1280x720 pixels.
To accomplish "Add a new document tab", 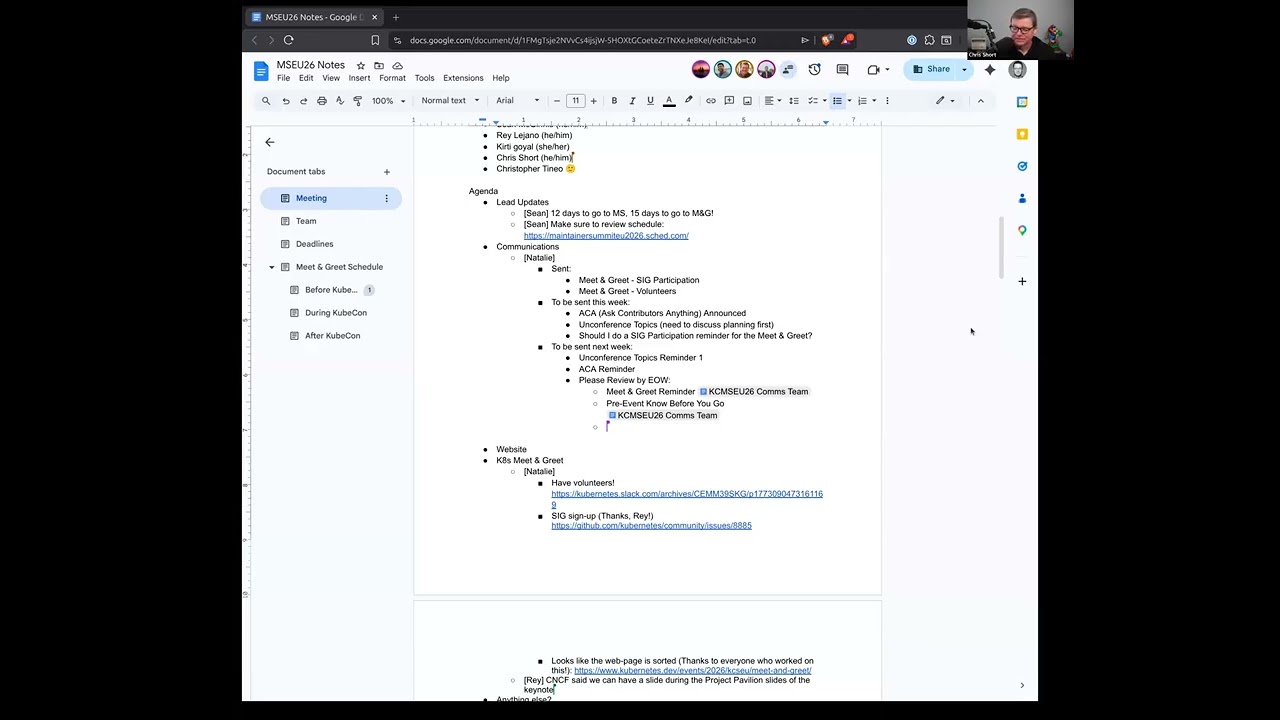I will [387, 172].
